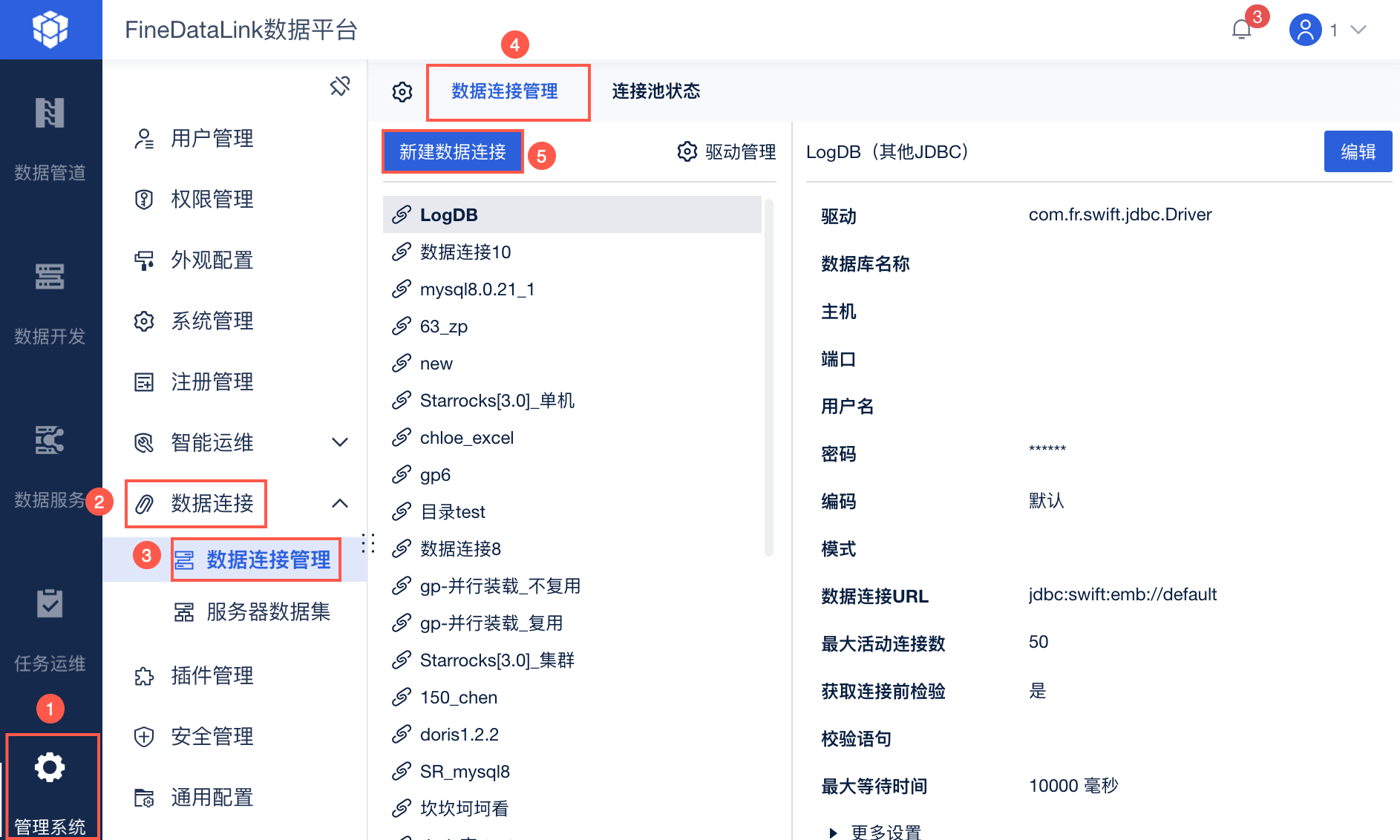Open the 数据管道 sidebar section
This screenshot has height=840, width=1400.
(x=50, y=140)
